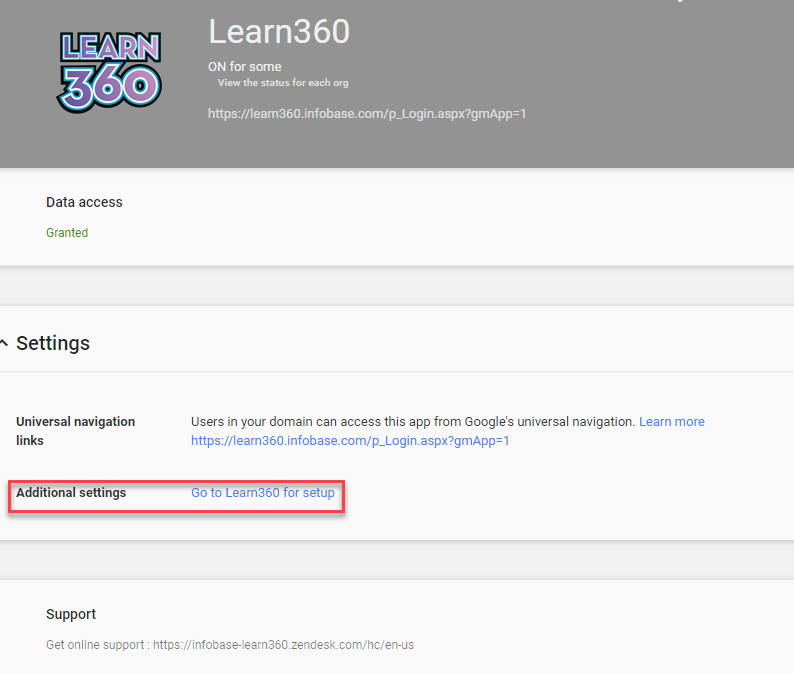Image resolution: width=794 pixels, height=673 pixels.
Task: Collapse the Settings section chevron
Action: click(x=5, y=343)
